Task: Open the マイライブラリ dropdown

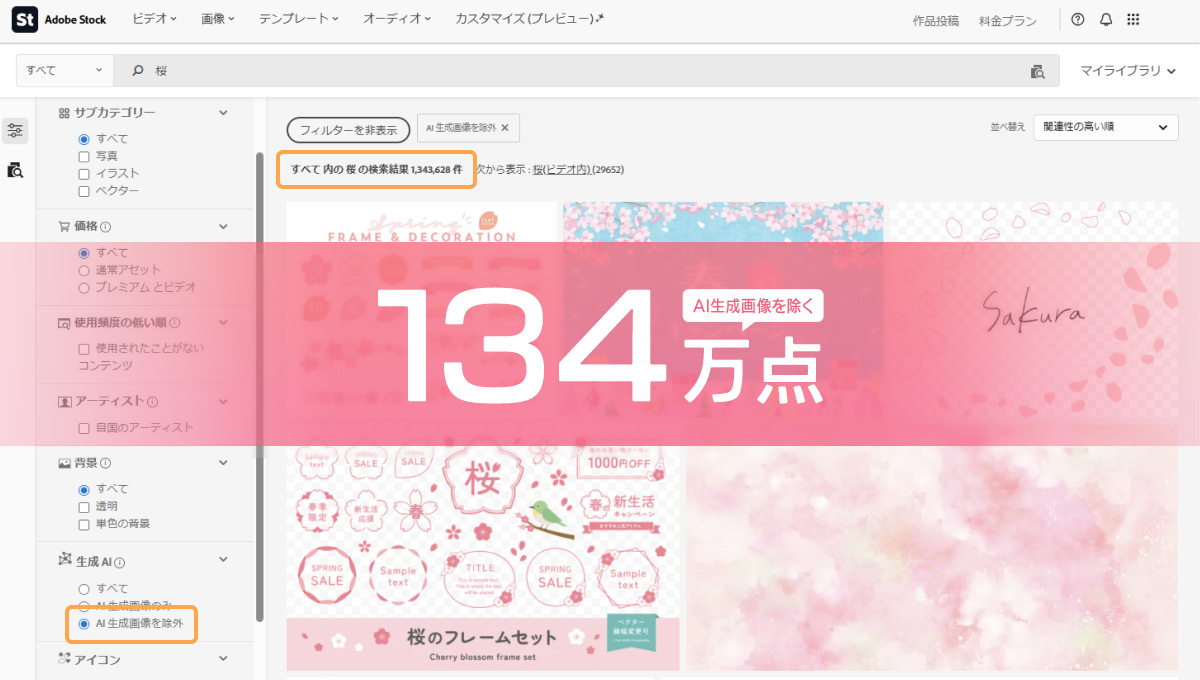Action: click(1124, 71)
